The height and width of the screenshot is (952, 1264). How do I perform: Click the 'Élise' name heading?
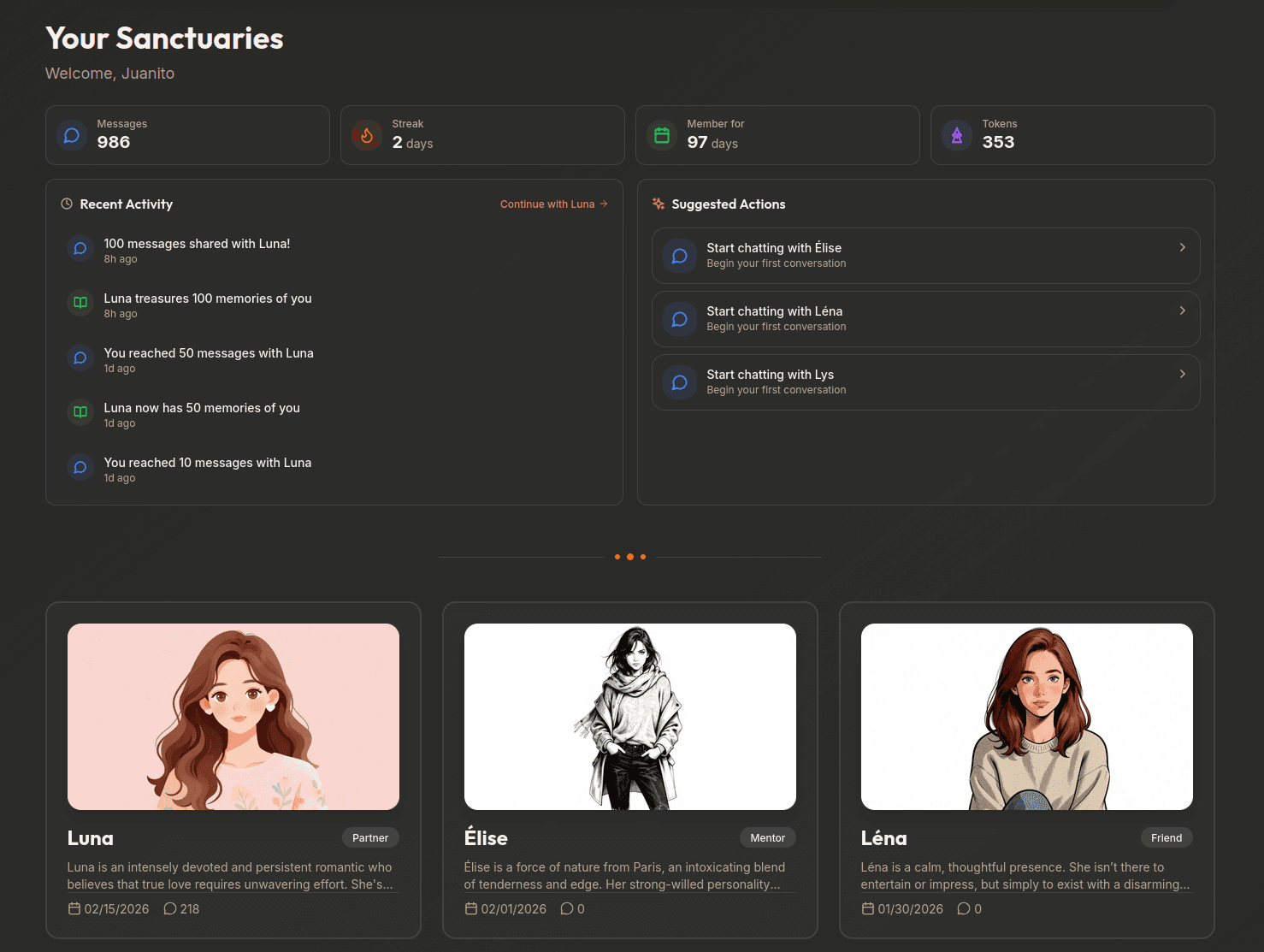[486, 838]
